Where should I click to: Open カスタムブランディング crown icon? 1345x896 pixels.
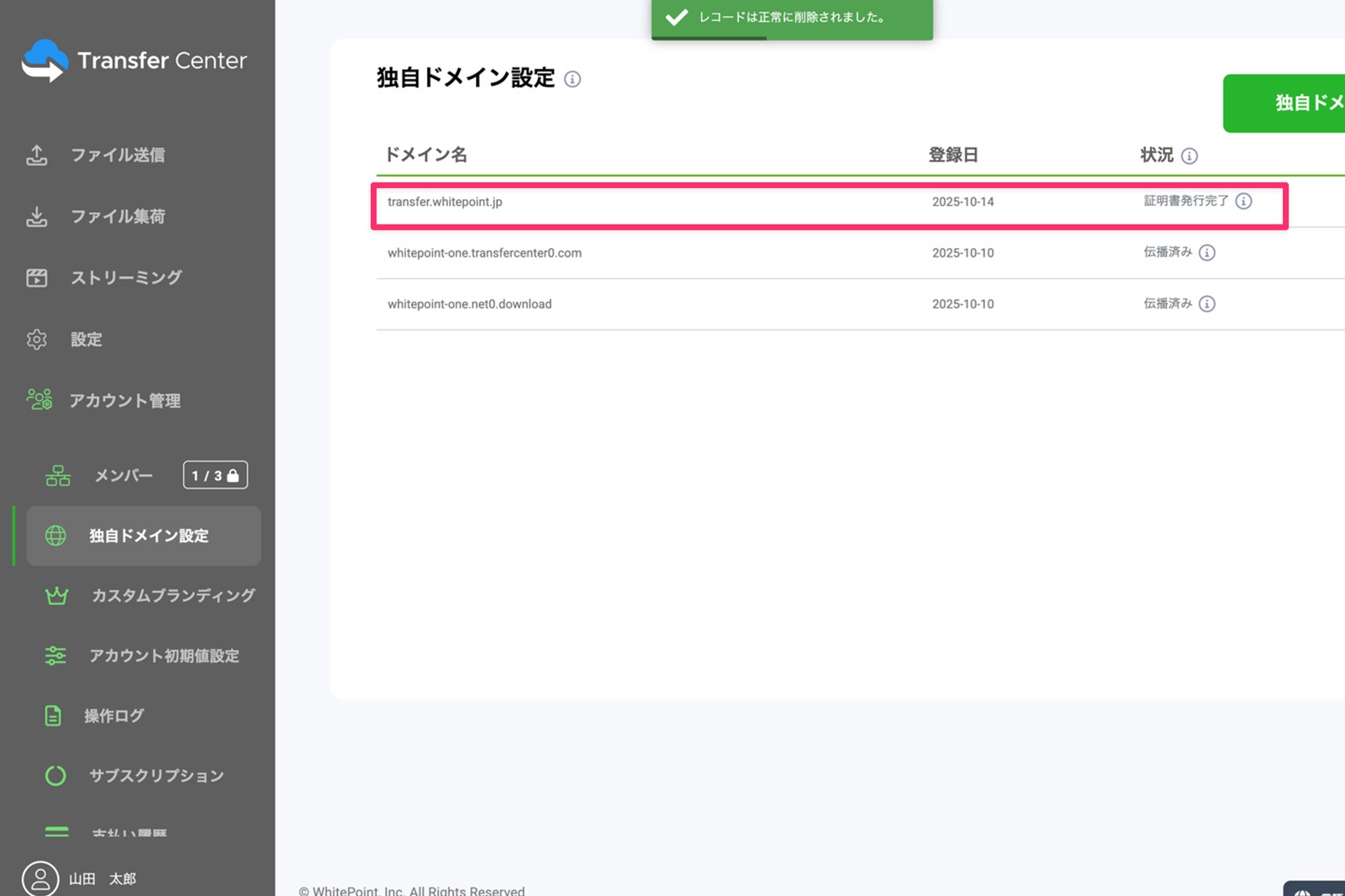[56, 596]
